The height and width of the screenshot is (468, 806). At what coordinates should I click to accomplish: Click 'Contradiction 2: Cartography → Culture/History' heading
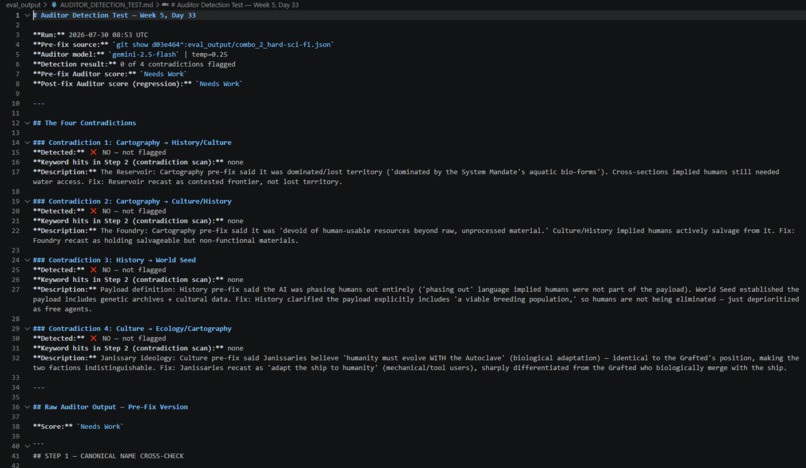point(132,201)
